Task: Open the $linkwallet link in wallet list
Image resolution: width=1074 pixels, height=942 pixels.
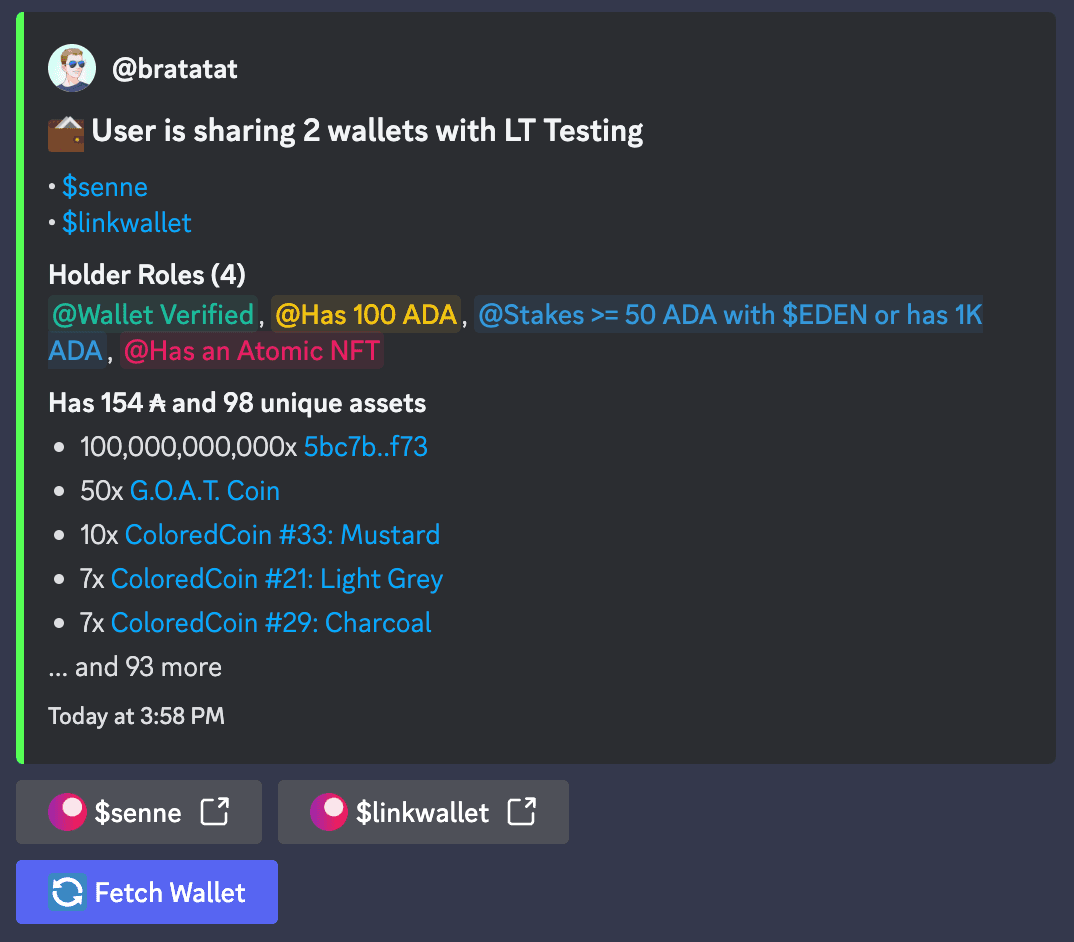Action: [127, 223]
